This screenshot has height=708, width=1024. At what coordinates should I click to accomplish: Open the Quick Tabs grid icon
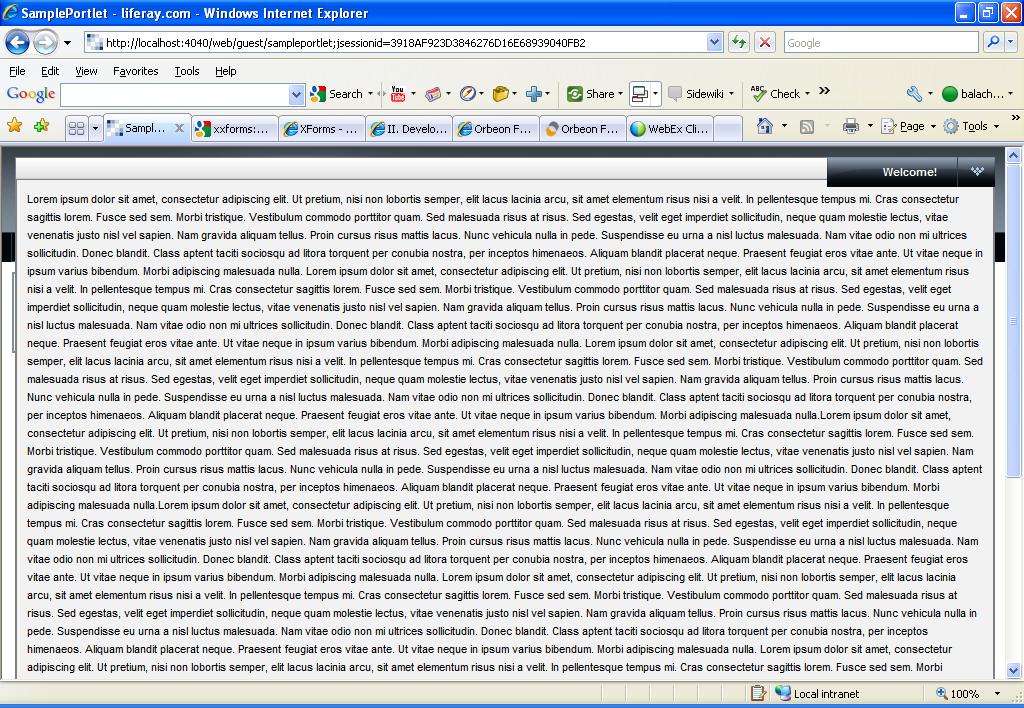[76, 128]
